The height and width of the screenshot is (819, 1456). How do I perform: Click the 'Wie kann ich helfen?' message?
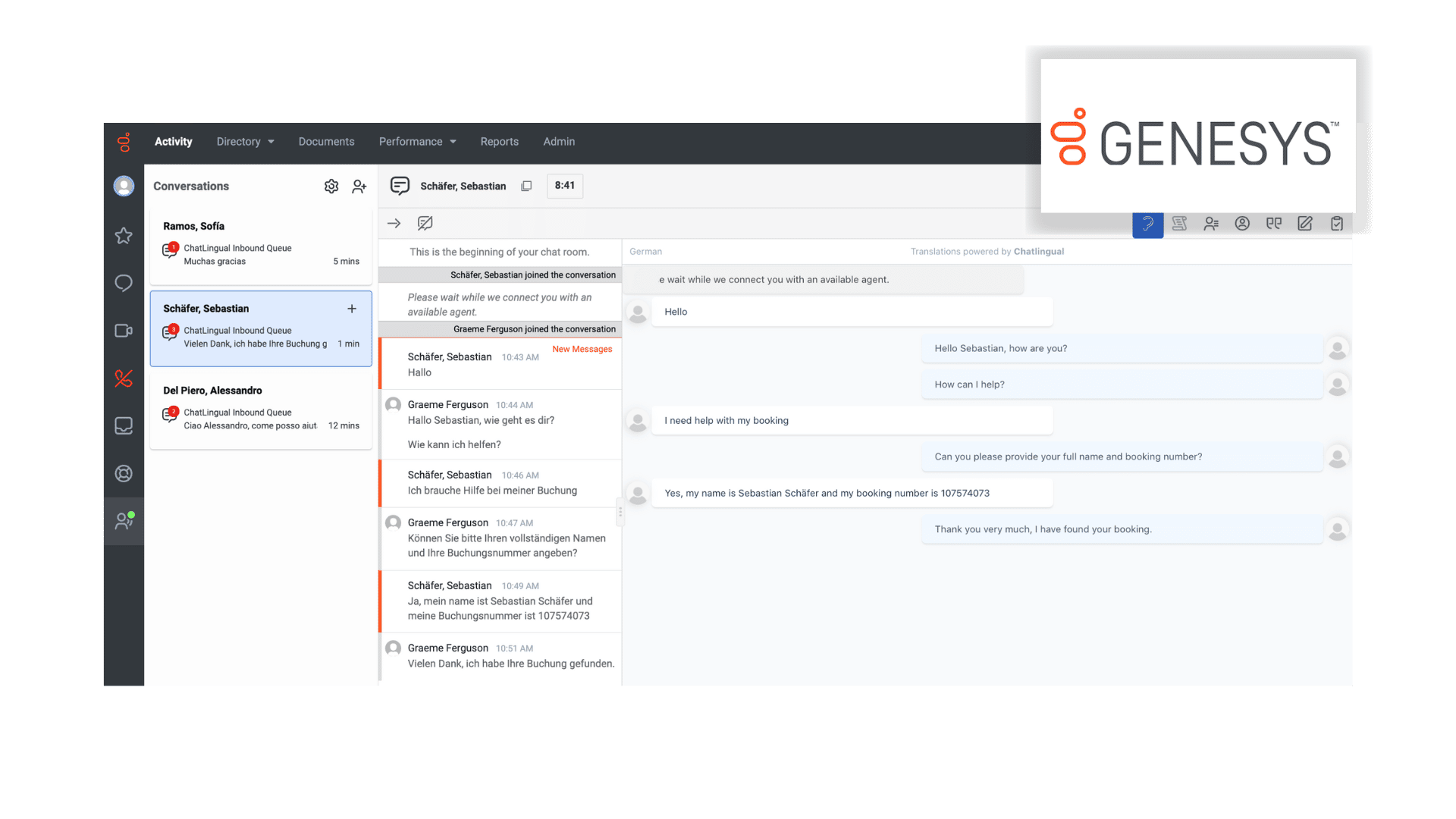pos(454,445)
